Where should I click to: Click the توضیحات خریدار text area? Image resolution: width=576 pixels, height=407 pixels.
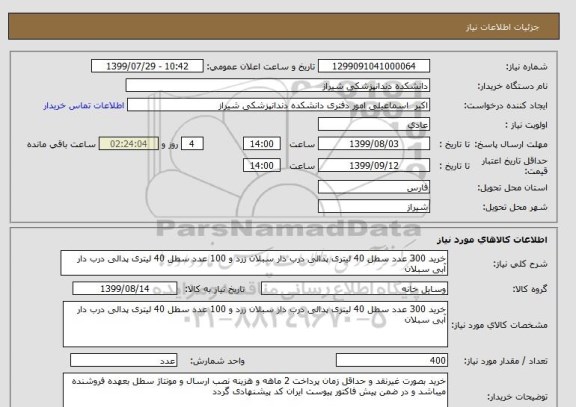point(255,390)
